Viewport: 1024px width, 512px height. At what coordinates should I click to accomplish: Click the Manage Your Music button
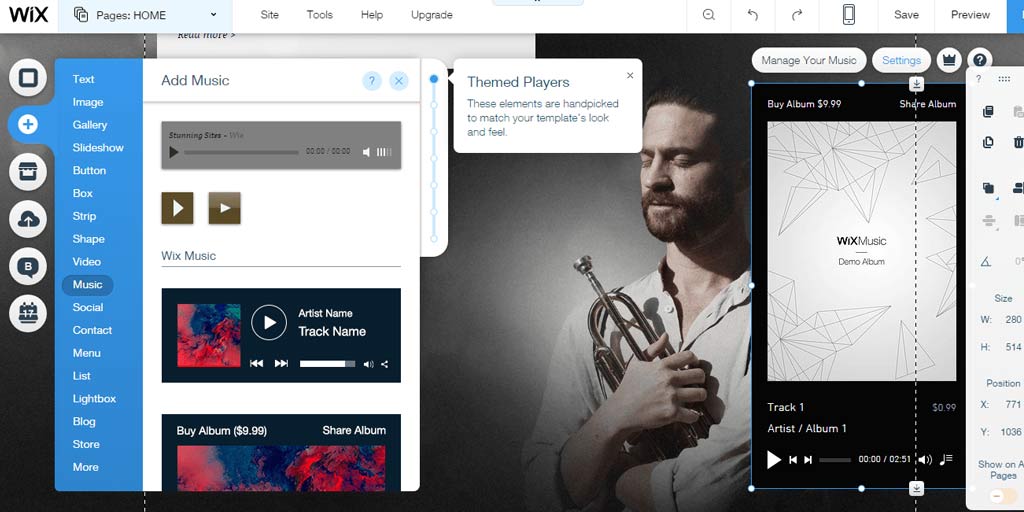[808, 60]
